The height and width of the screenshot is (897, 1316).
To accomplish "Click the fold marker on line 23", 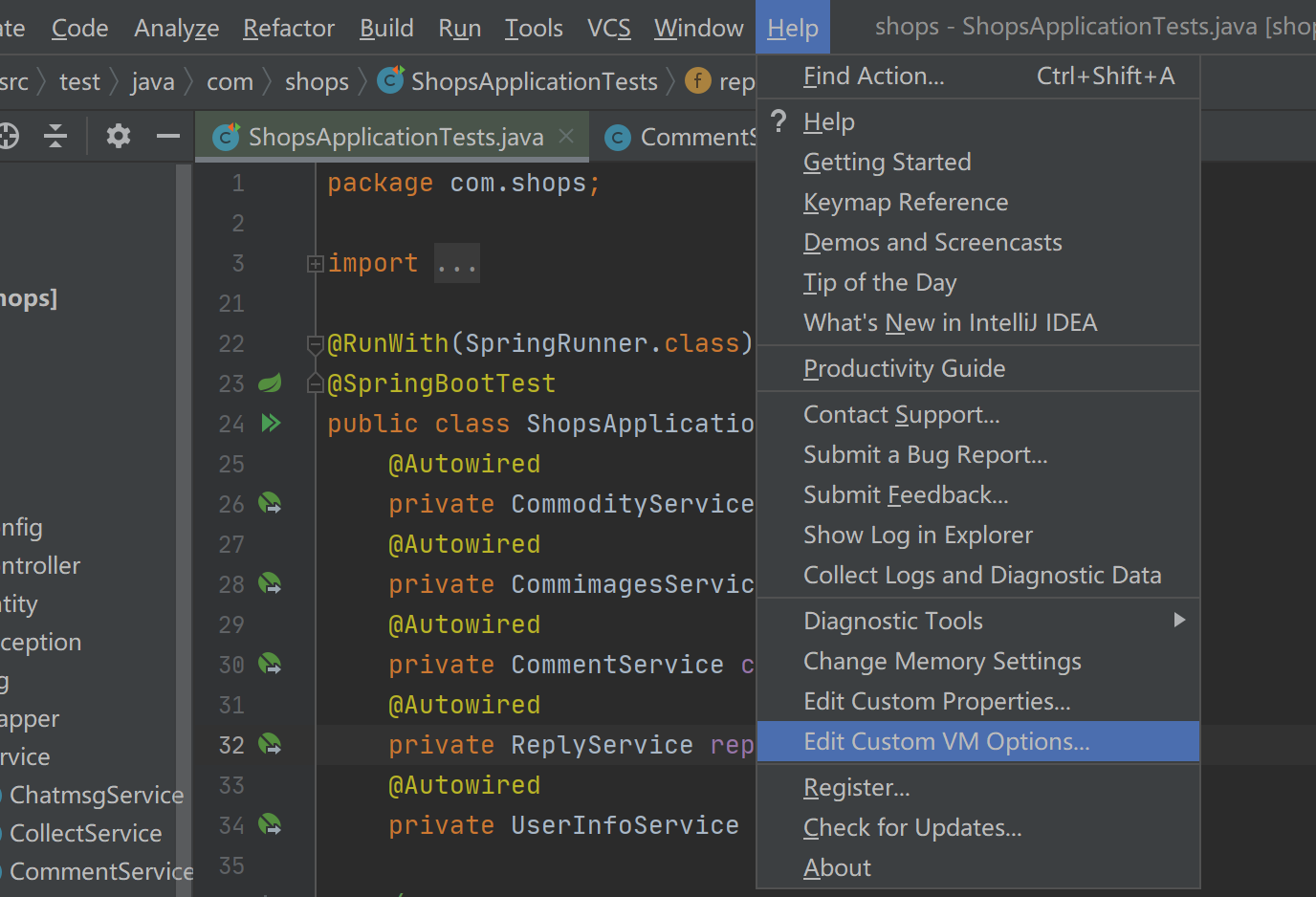I will tap(315, 383).
